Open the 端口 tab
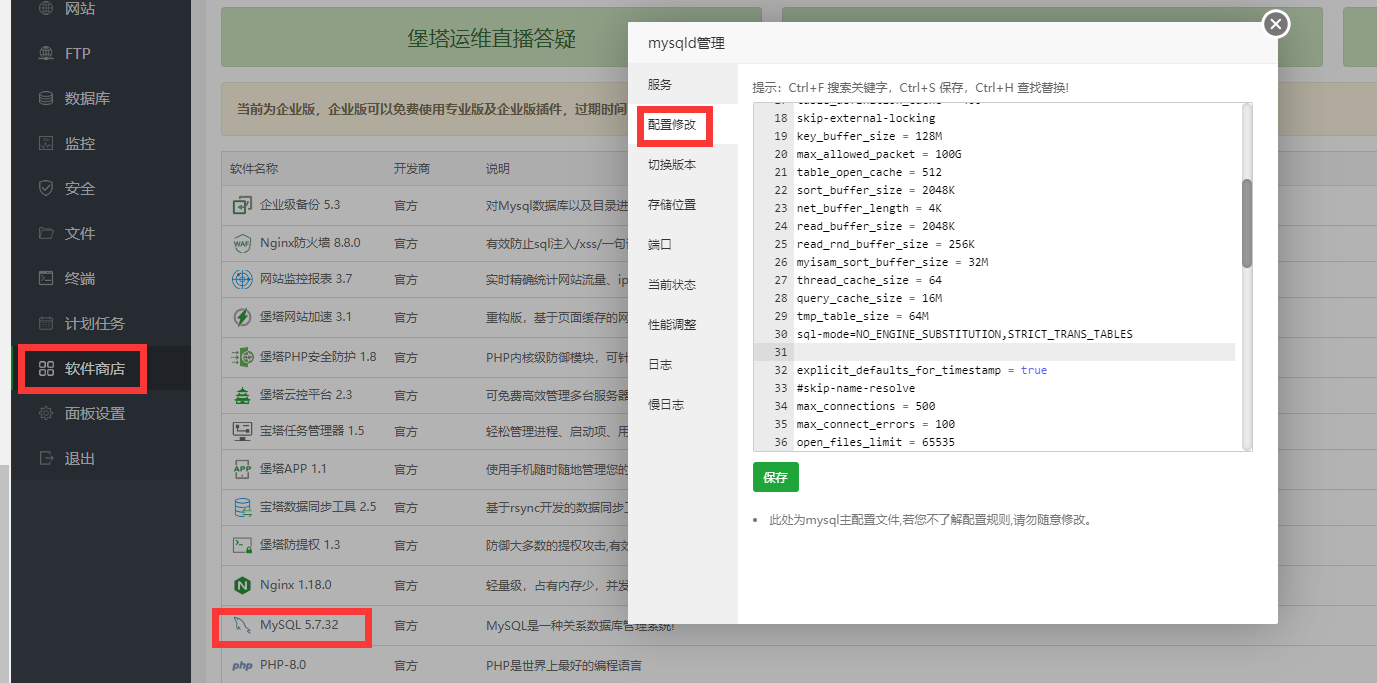The width and height of the screenshot is (1377, 683). (683, 245)
